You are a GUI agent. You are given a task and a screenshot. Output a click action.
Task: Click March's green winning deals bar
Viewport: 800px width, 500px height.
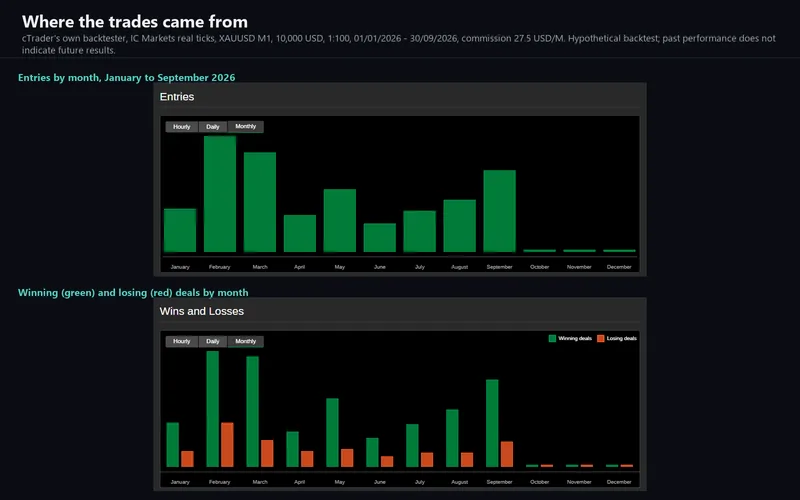[x=253, y=412]
